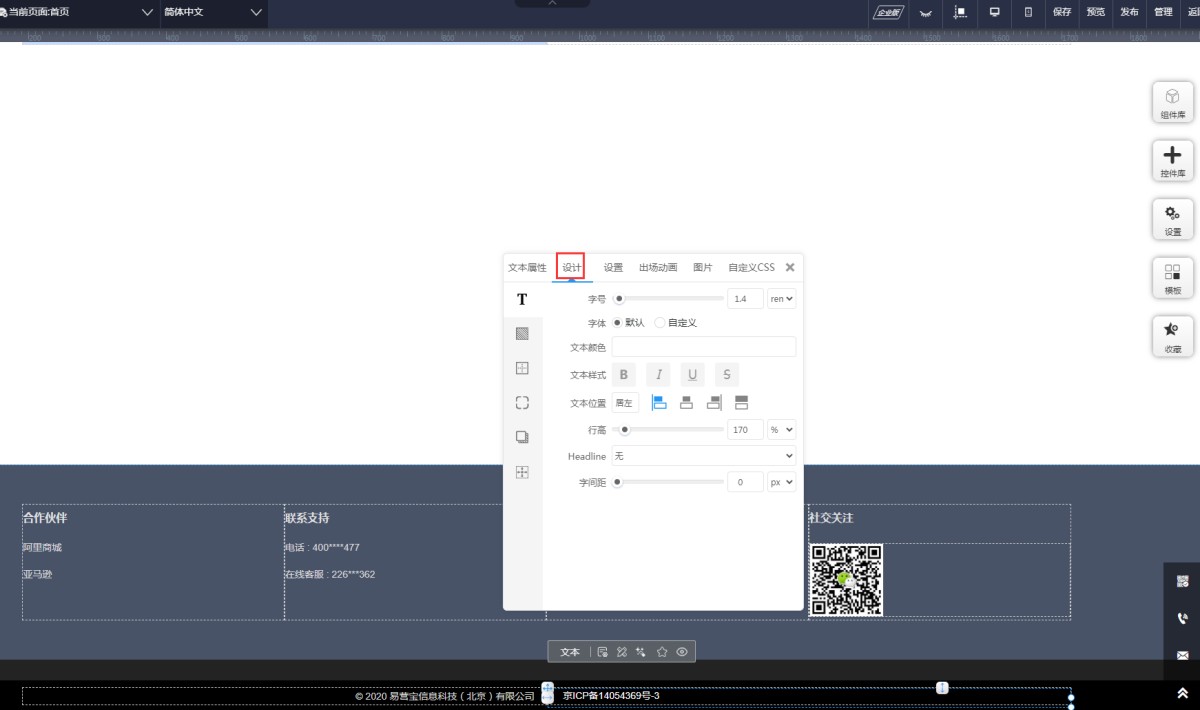Switch to the 出场动画 tab
Screen dimensions: 1200x710
(x=658, y=268)
